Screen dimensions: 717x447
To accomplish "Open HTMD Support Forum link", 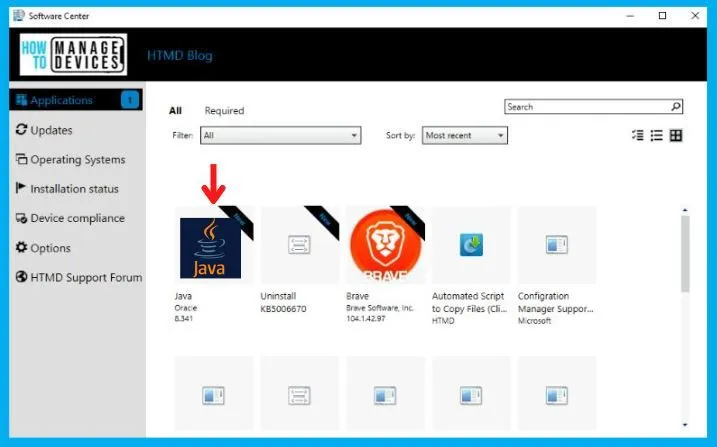I will point(79,277).
